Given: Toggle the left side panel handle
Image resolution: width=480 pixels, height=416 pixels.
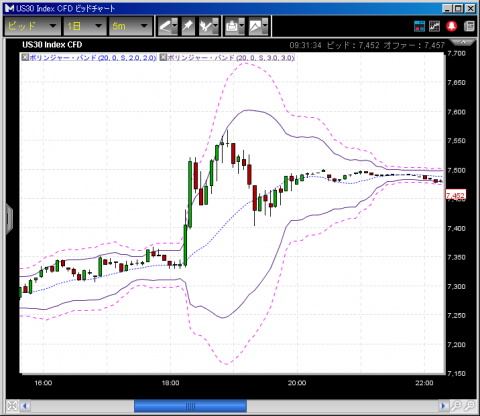Looking at the screenshot, I should (x=9, y=219).
